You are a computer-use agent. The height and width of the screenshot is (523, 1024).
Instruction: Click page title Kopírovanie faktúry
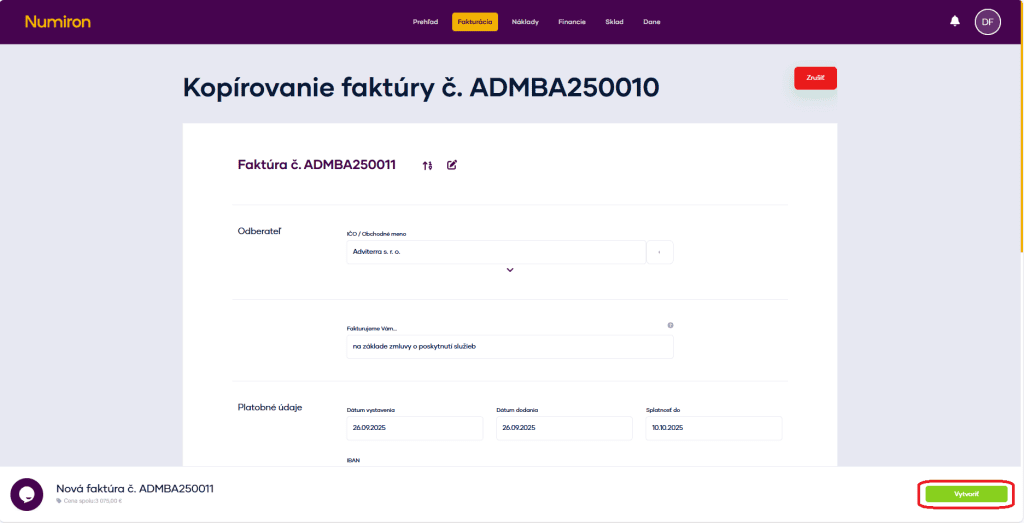coord(421,87)
